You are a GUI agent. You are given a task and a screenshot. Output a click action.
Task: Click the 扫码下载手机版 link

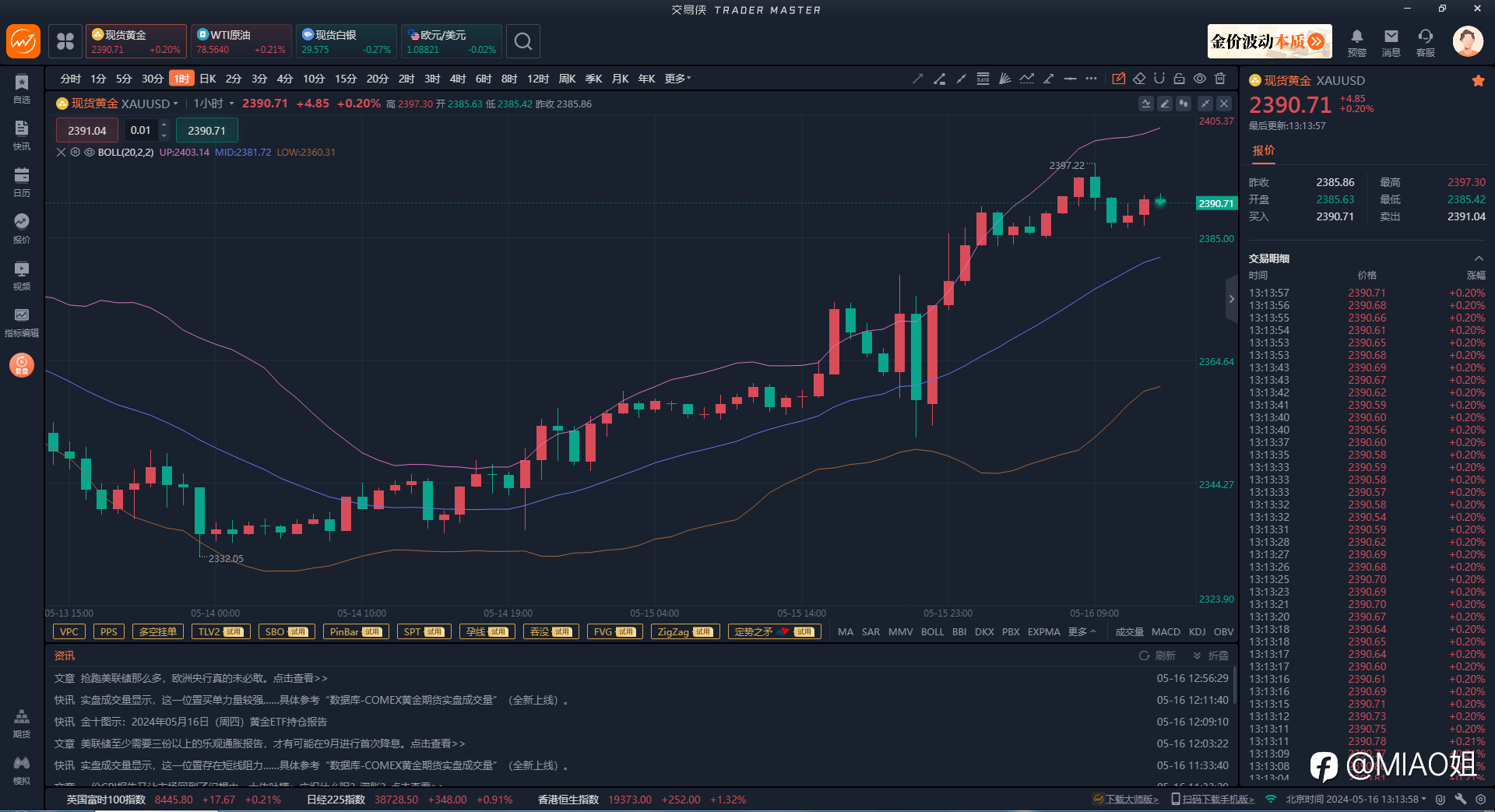point(1213,800)
